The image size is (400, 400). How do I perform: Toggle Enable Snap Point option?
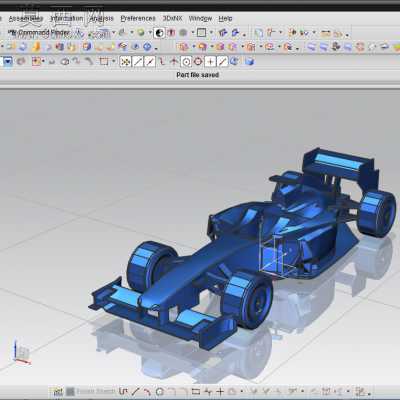(x=125, y=61)
